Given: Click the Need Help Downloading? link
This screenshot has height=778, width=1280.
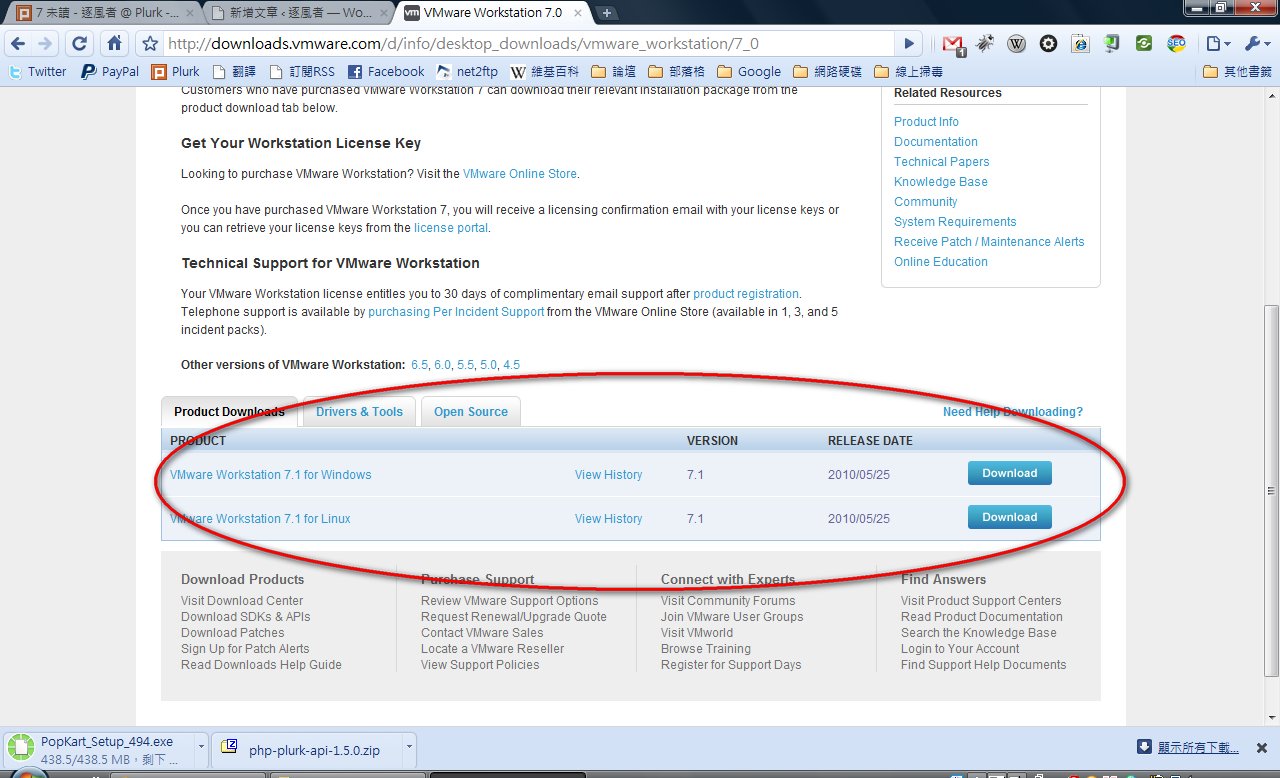Looking at the screenshot, I should 1013,412.
